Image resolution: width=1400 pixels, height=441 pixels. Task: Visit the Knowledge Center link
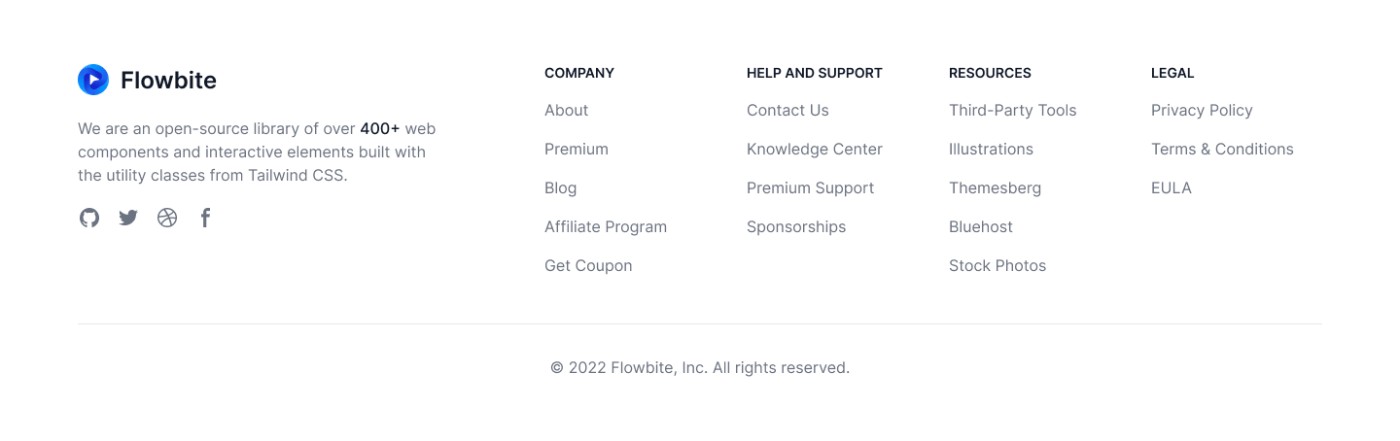pos(815,149)
